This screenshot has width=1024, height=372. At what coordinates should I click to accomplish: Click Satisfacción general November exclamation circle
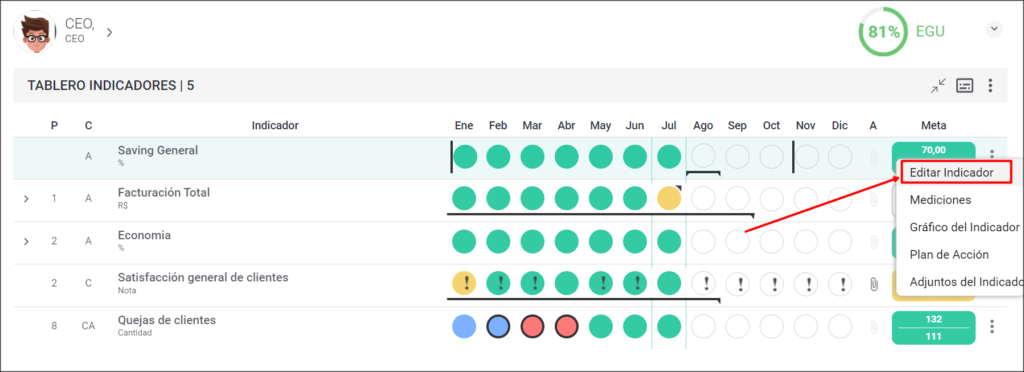pos(806,284)
